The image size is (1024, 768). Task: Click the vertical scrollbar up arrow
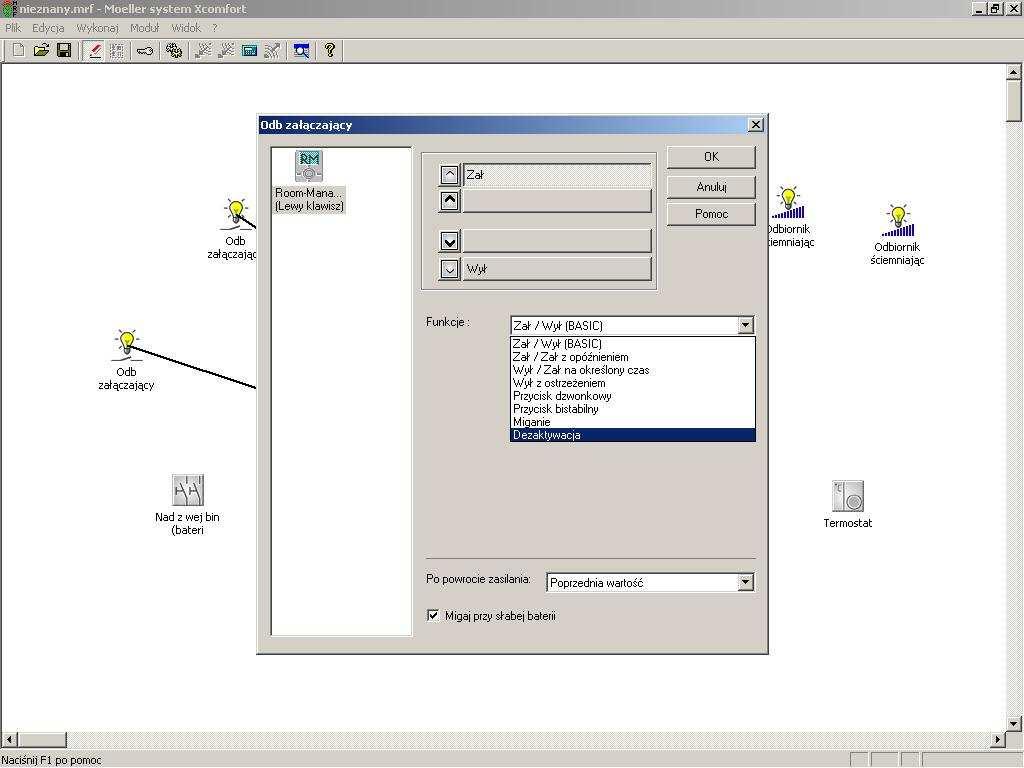click(x=1014, y=72)
